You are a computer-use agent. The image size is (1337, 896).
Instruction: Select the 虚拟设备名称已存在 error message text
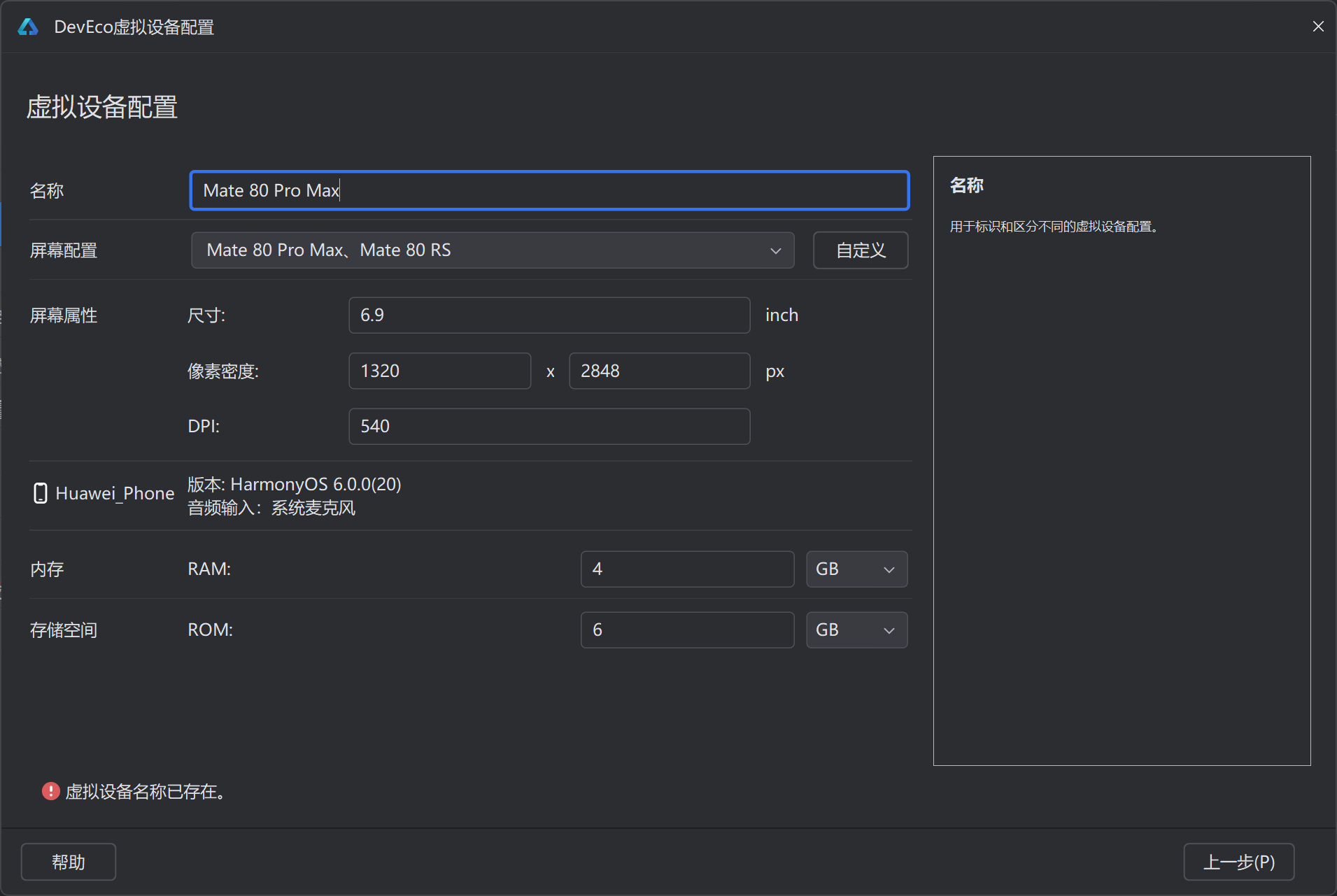(146, 791)
